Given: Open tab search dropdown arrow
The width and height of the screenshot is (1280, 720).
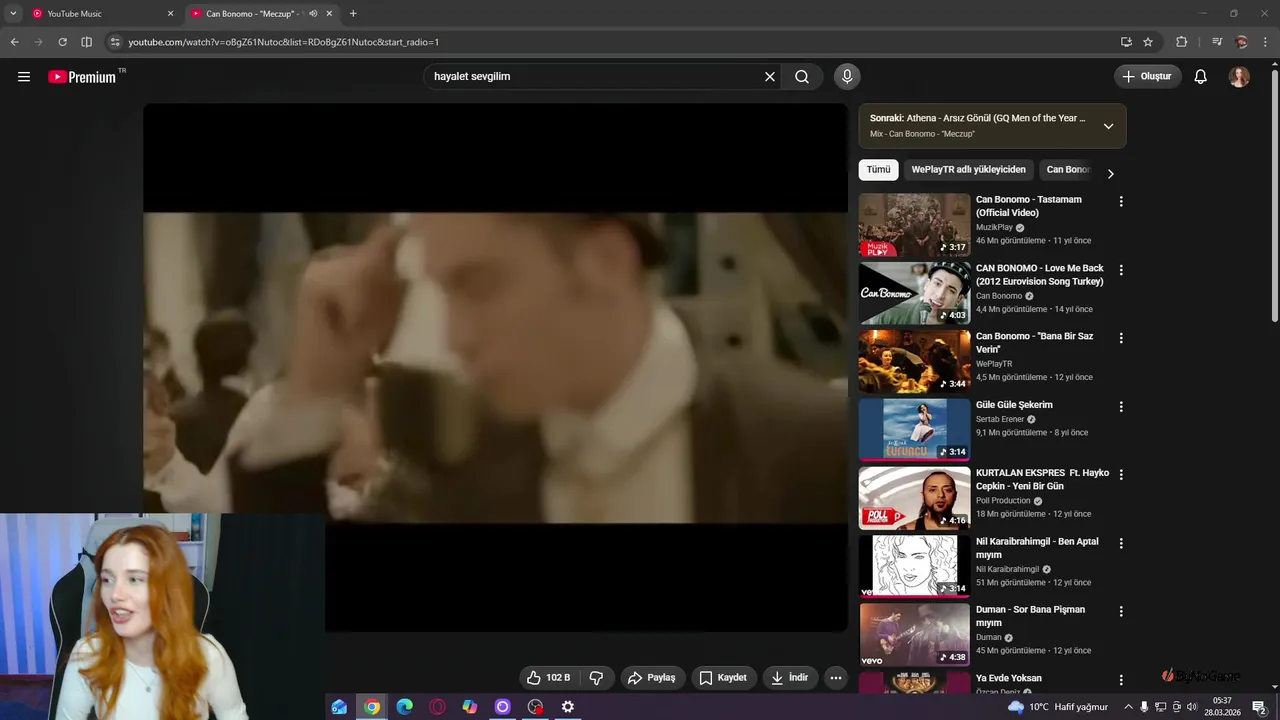Looking at the screenshot, I should coord(13,14).
